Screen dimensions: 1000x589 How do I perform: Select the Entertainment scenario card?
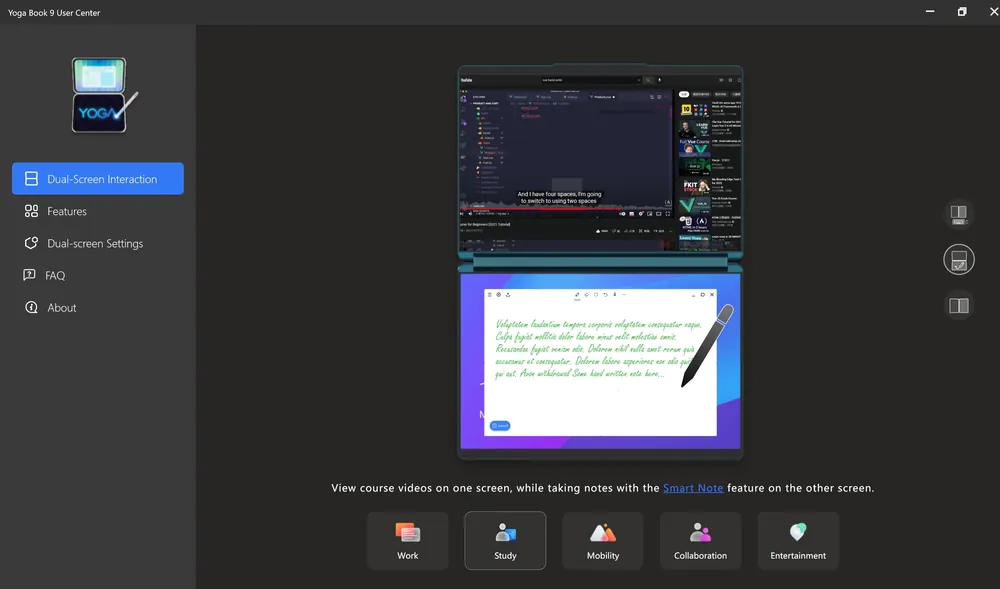pos(798,541)
